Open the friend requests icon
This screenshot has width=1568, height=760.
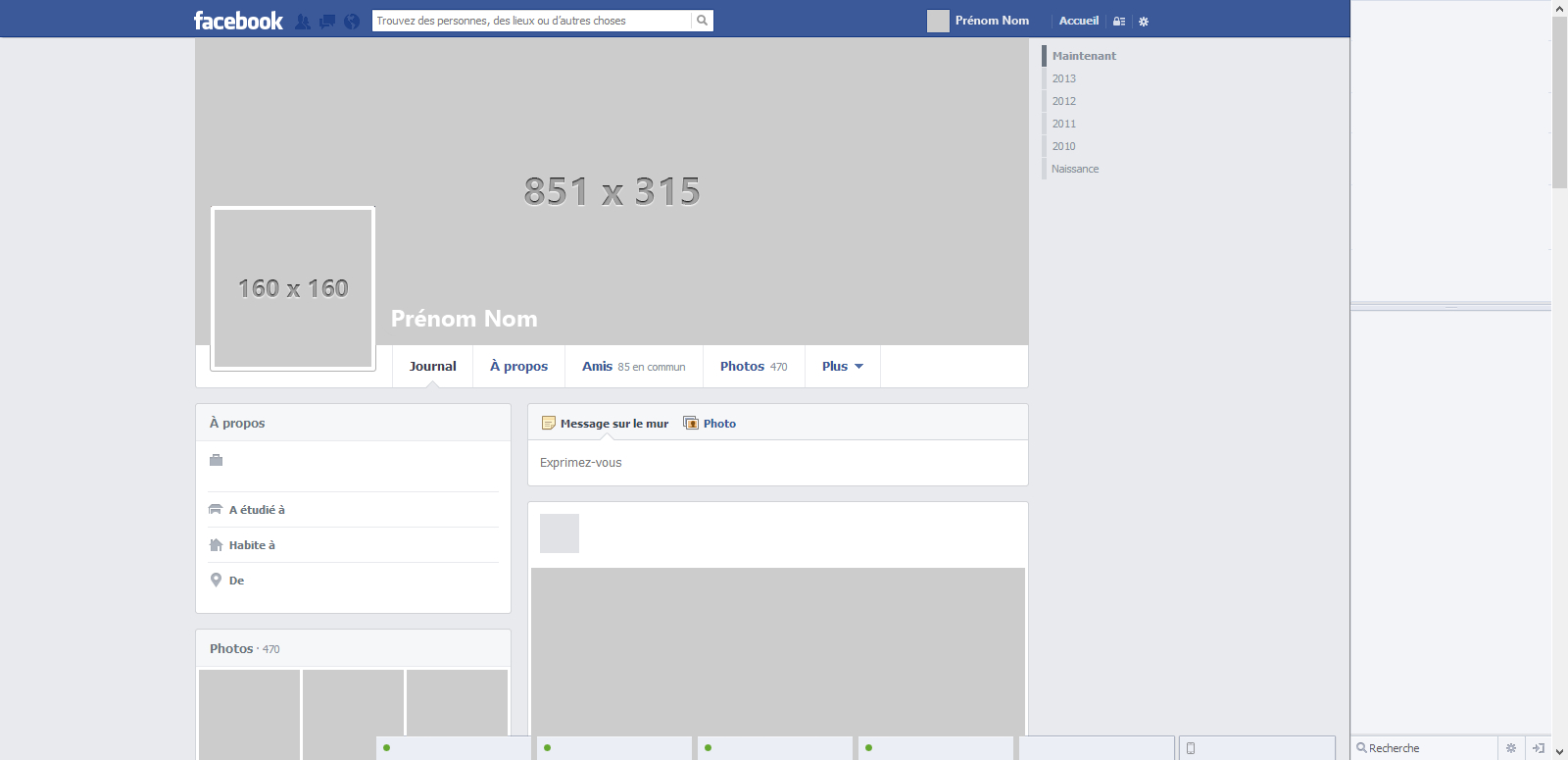[x=303, y=22]
